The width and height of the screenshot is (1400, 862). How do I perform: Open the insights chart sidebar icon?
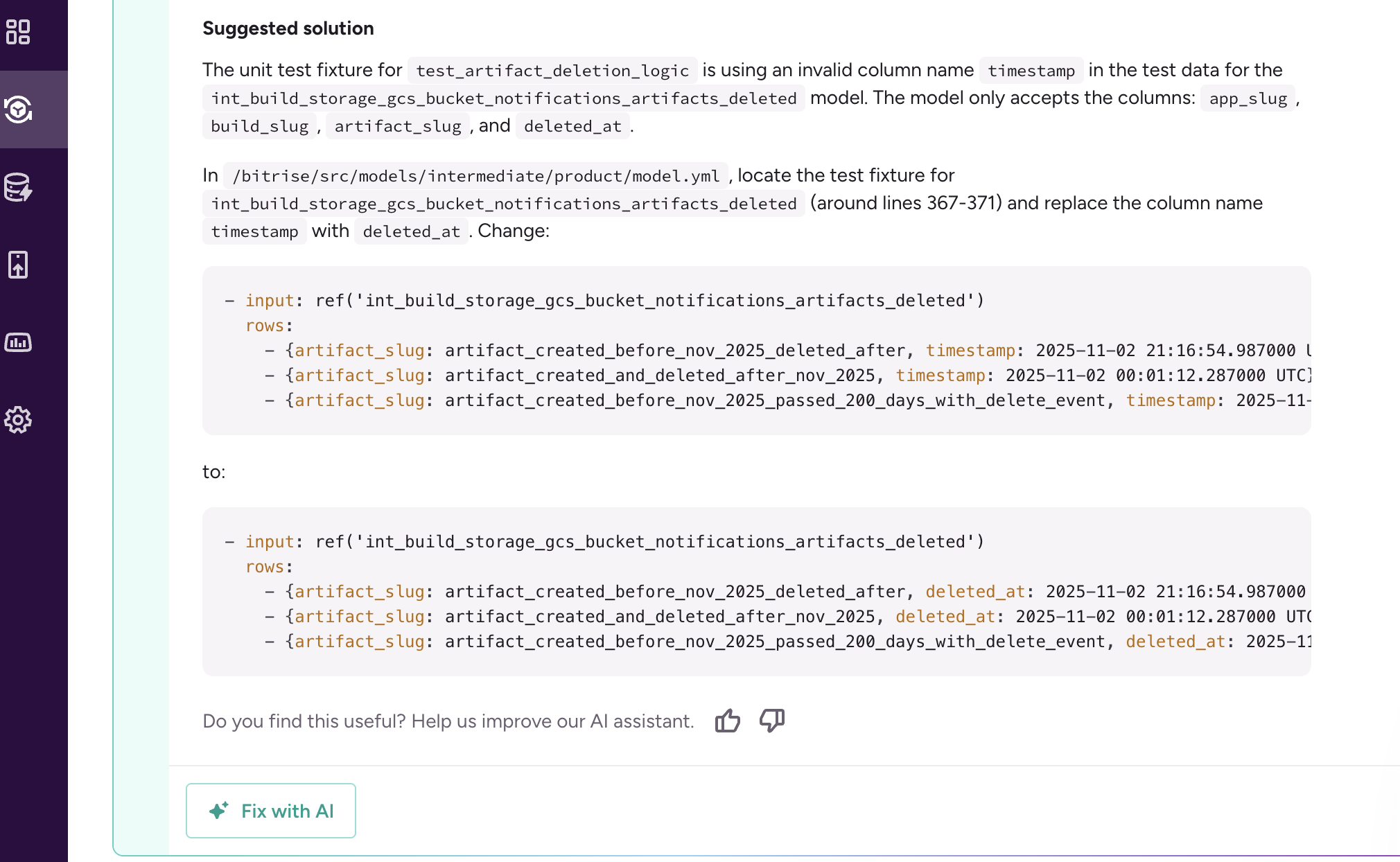click(18, 342)
